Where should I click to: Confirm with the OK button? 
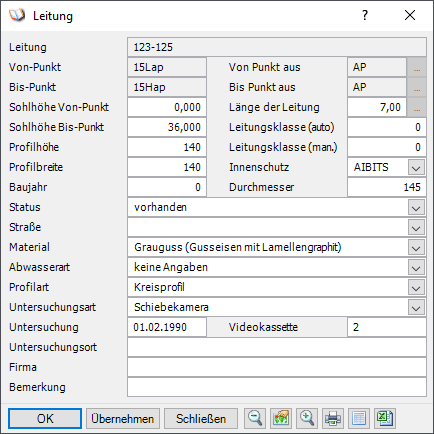pyautogui.click(x=45, y=419)
